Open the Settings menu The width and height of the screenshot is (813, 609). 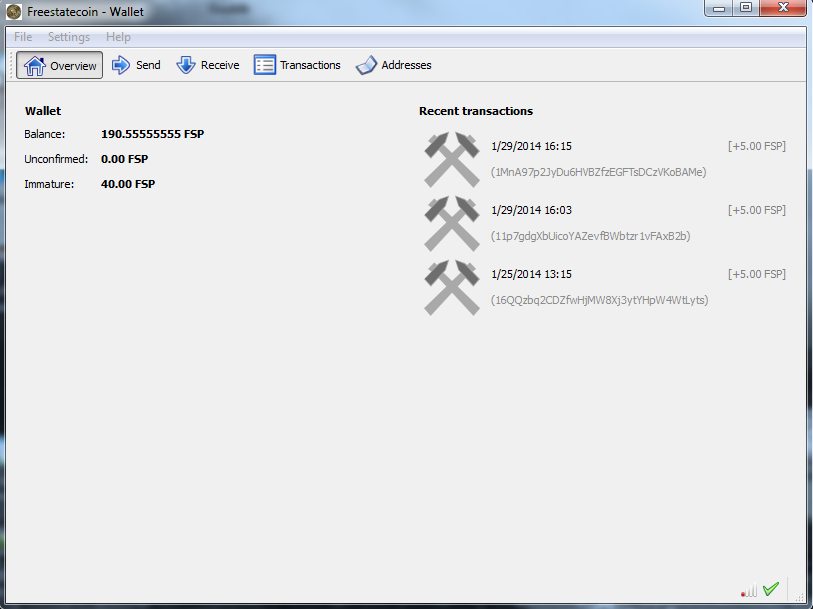tap(69, 37)
